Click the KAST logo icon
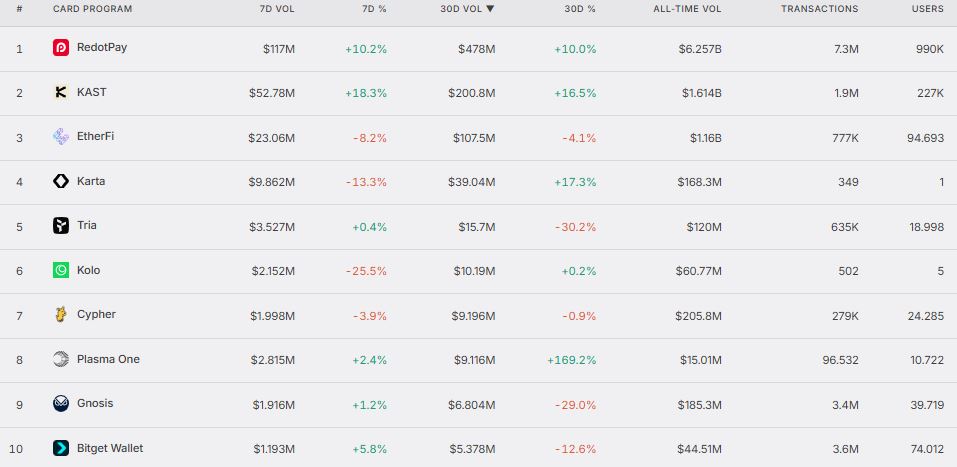957x467 pixels. pyautogui.click(x=61, y=93)
